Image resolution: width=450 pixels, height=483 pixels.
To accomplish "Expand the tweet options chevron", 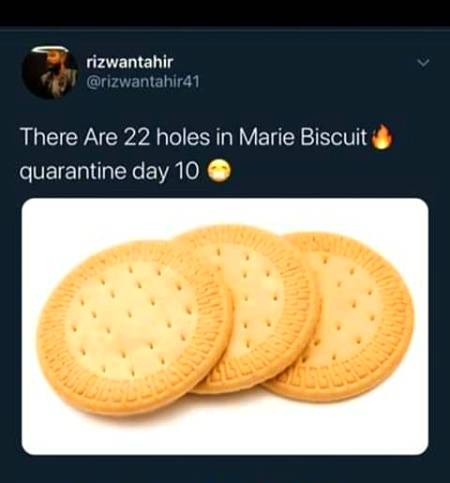I will point(423,63).
